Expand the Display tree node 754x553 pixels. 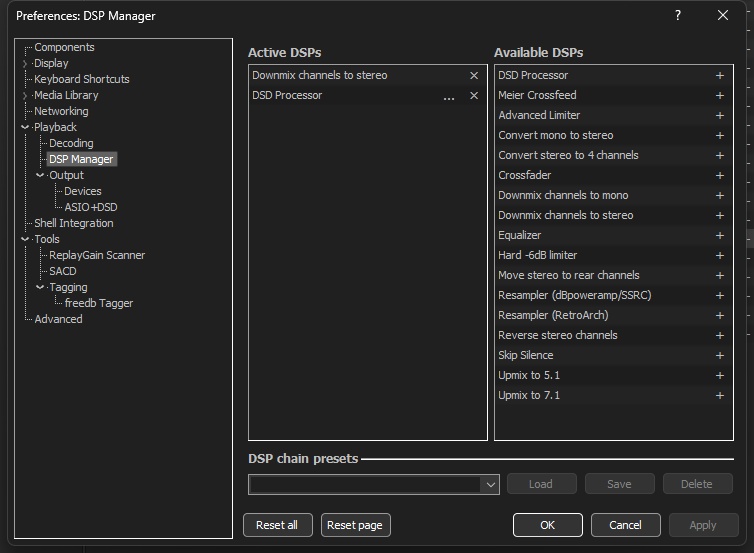tap(25, 64)
